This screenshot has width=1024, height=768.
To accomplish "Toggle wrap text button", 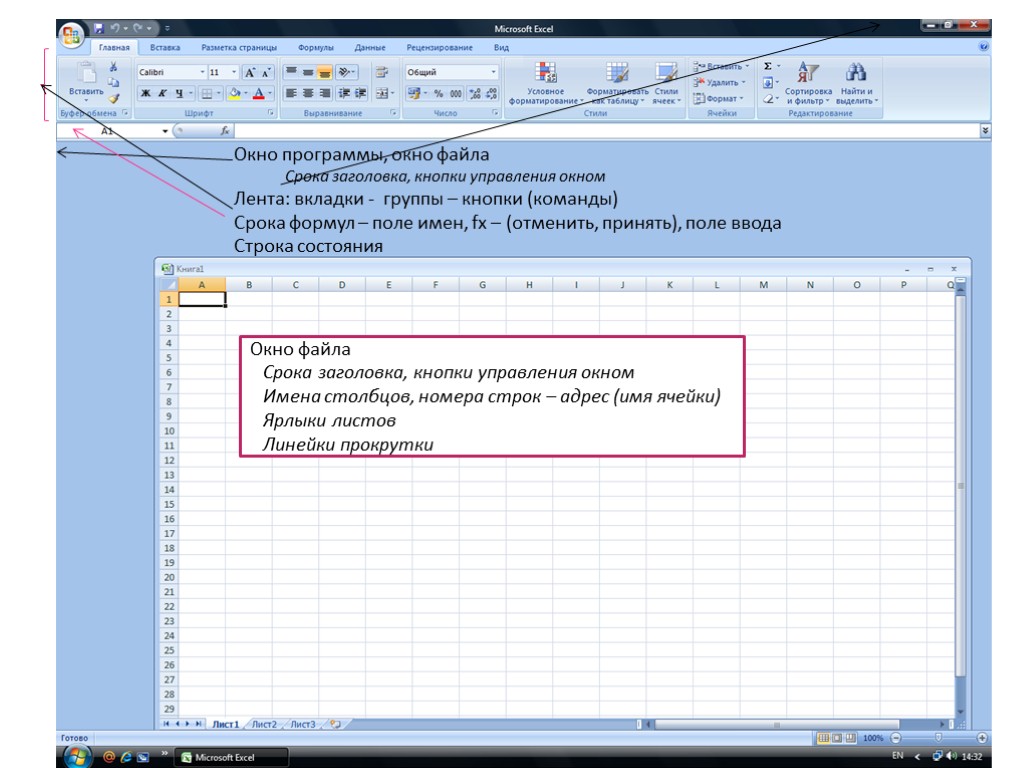I will (382, 72).
